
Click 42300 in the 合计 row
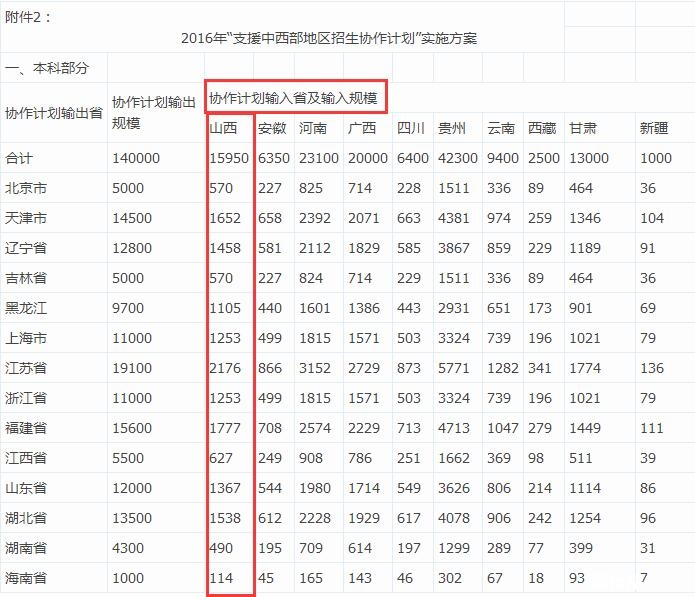click(x=458, y=158)
